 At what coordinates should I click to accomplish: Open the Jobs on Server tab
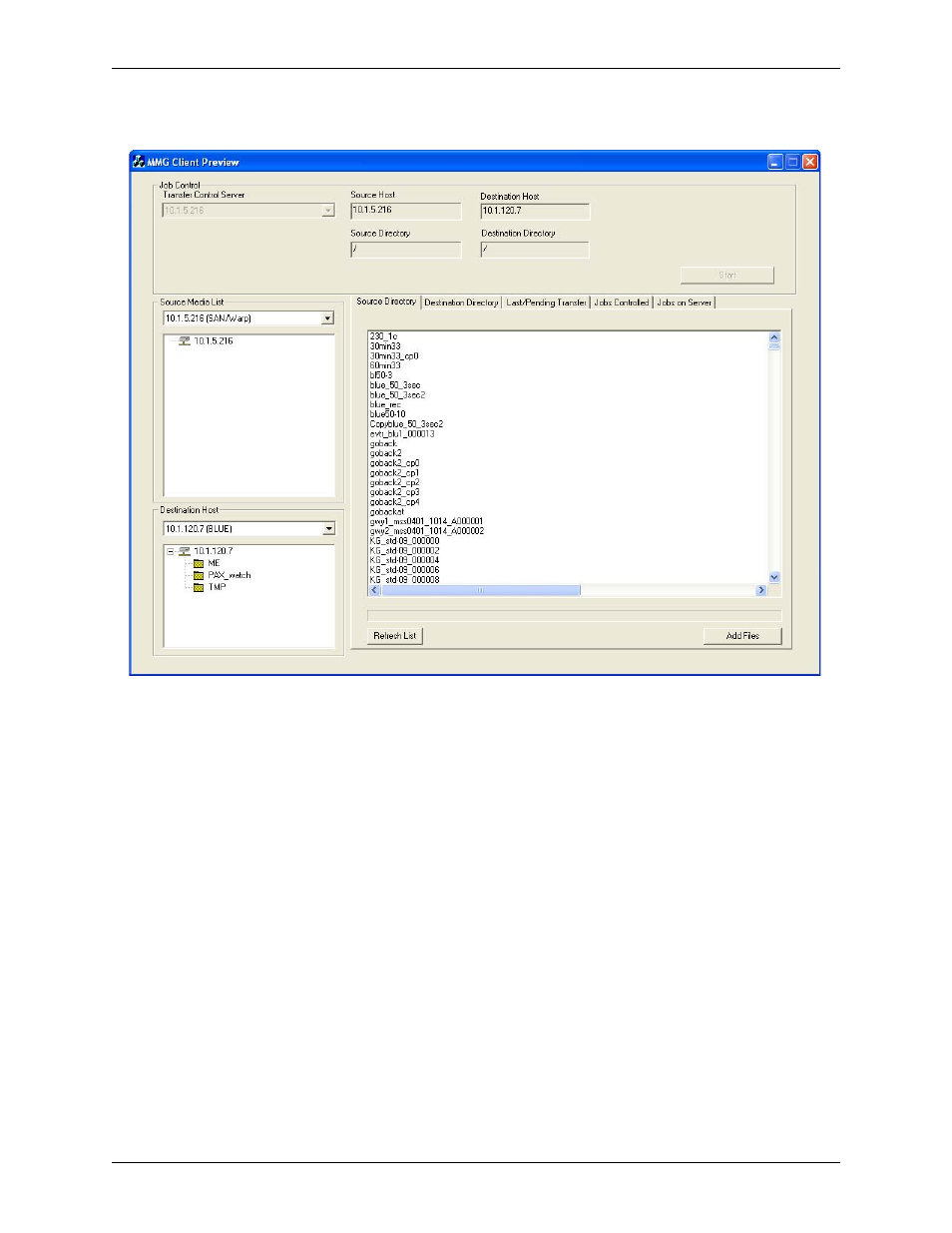[x=685, y=303]
